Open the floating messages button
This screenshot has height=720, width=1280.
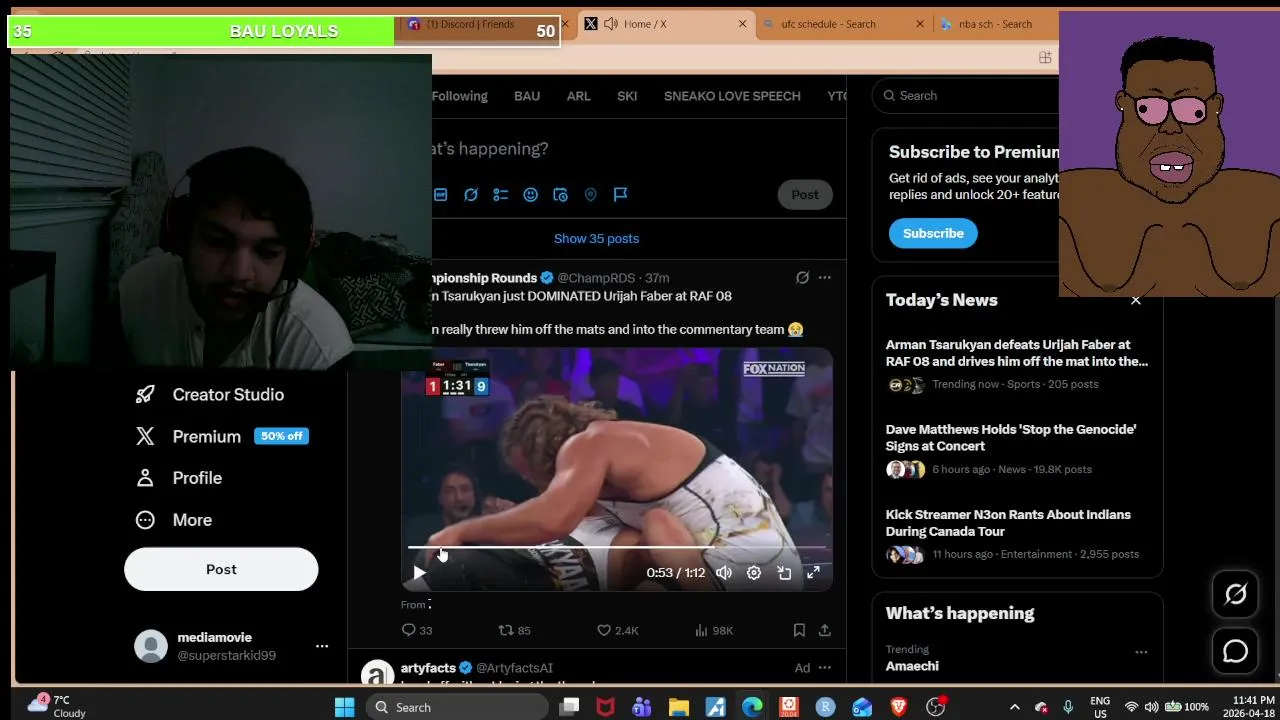tap(1236, 651)
